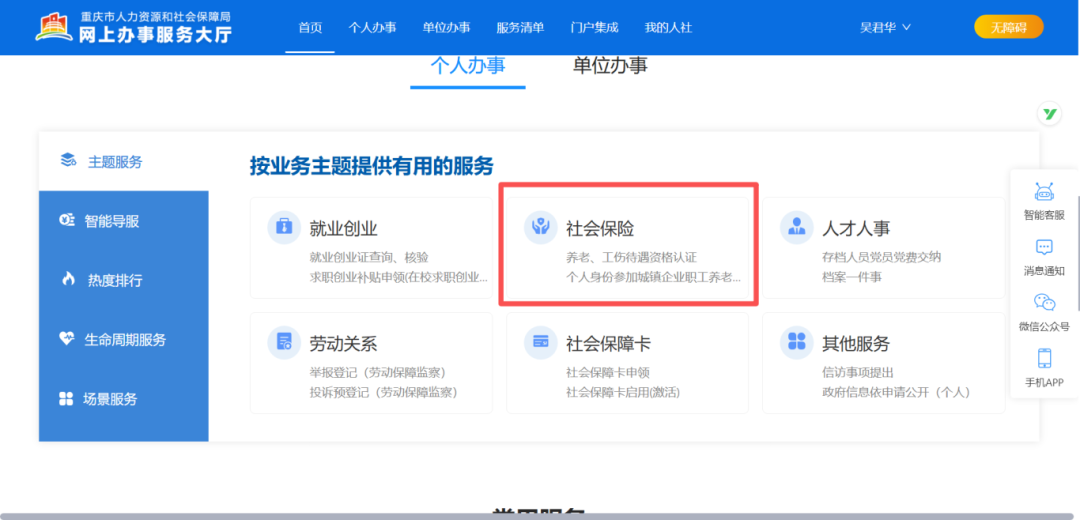Select the 人才人事 person icon
The height and width of the screenshot is (520, 1080).
click(796, 227)
